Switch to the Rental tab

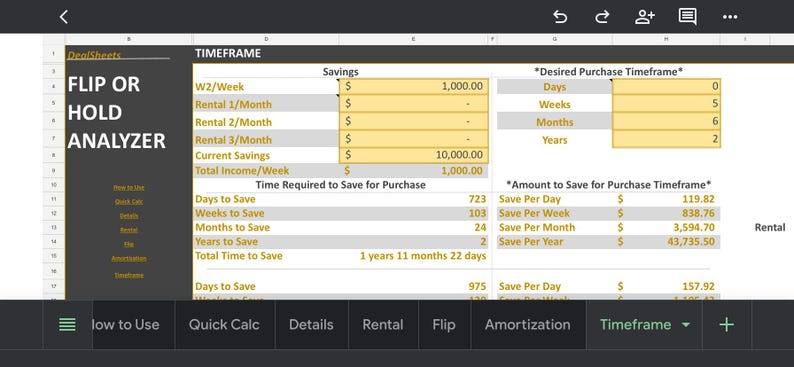pos(383,324)
